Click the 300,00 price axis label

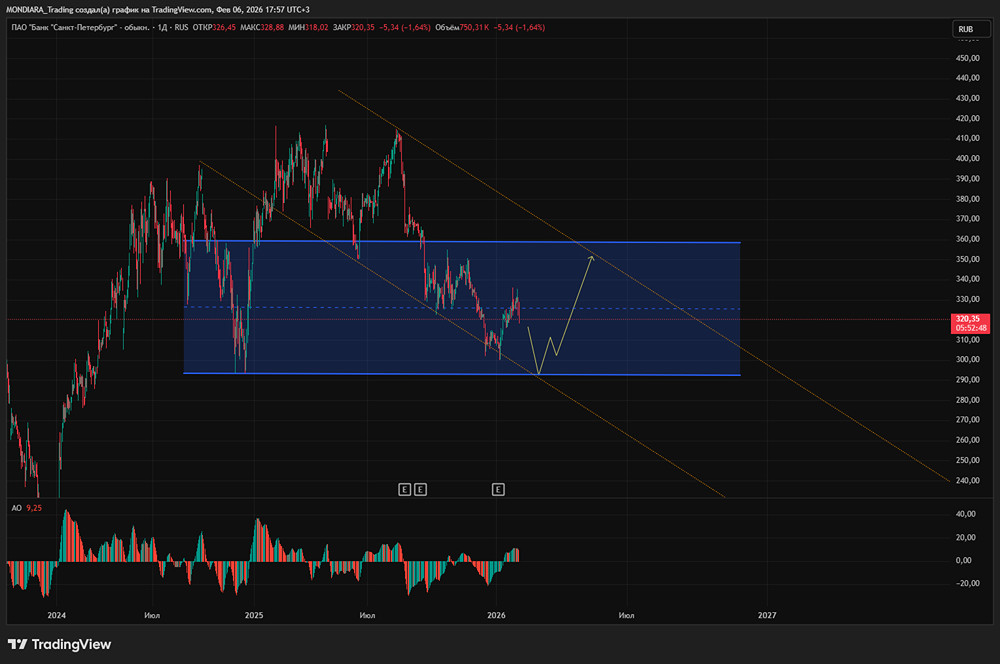(967, 359)
